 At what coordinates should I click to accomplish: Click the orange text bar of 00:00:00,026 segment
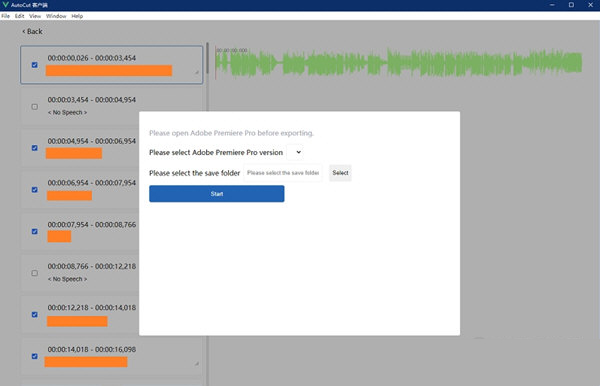109,70
